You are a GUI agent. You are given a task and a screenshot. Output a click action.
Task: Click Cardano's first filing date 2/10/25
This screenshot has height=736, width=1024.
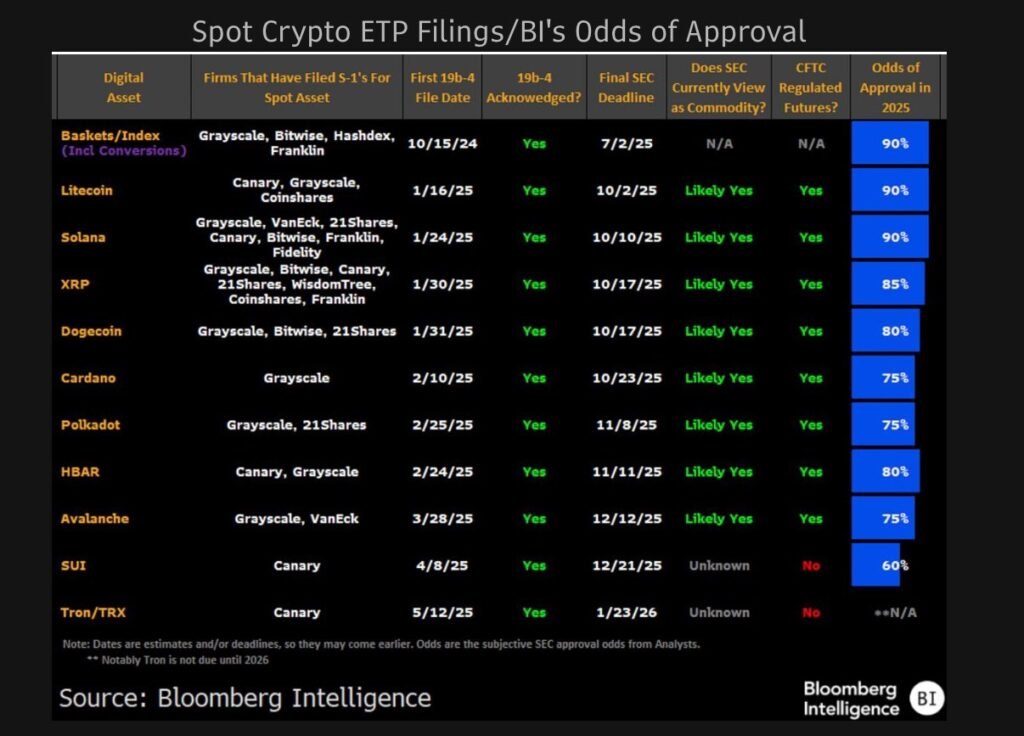(442, 378)
